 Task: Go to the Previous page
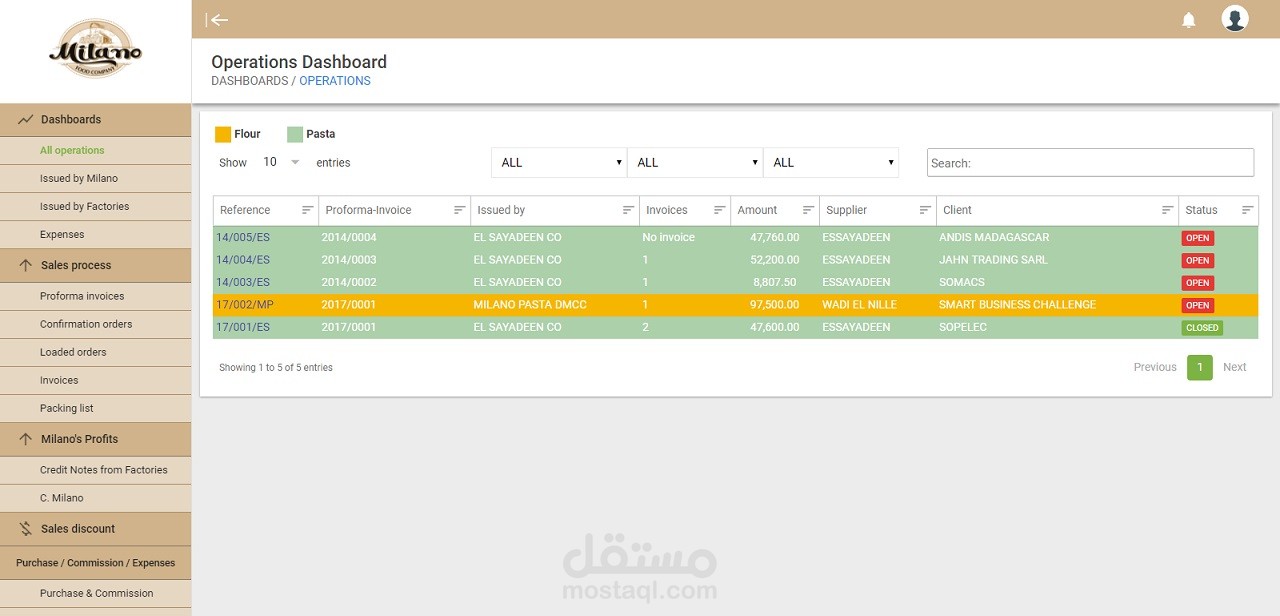pyautogui.click(x=1155, y=368)
